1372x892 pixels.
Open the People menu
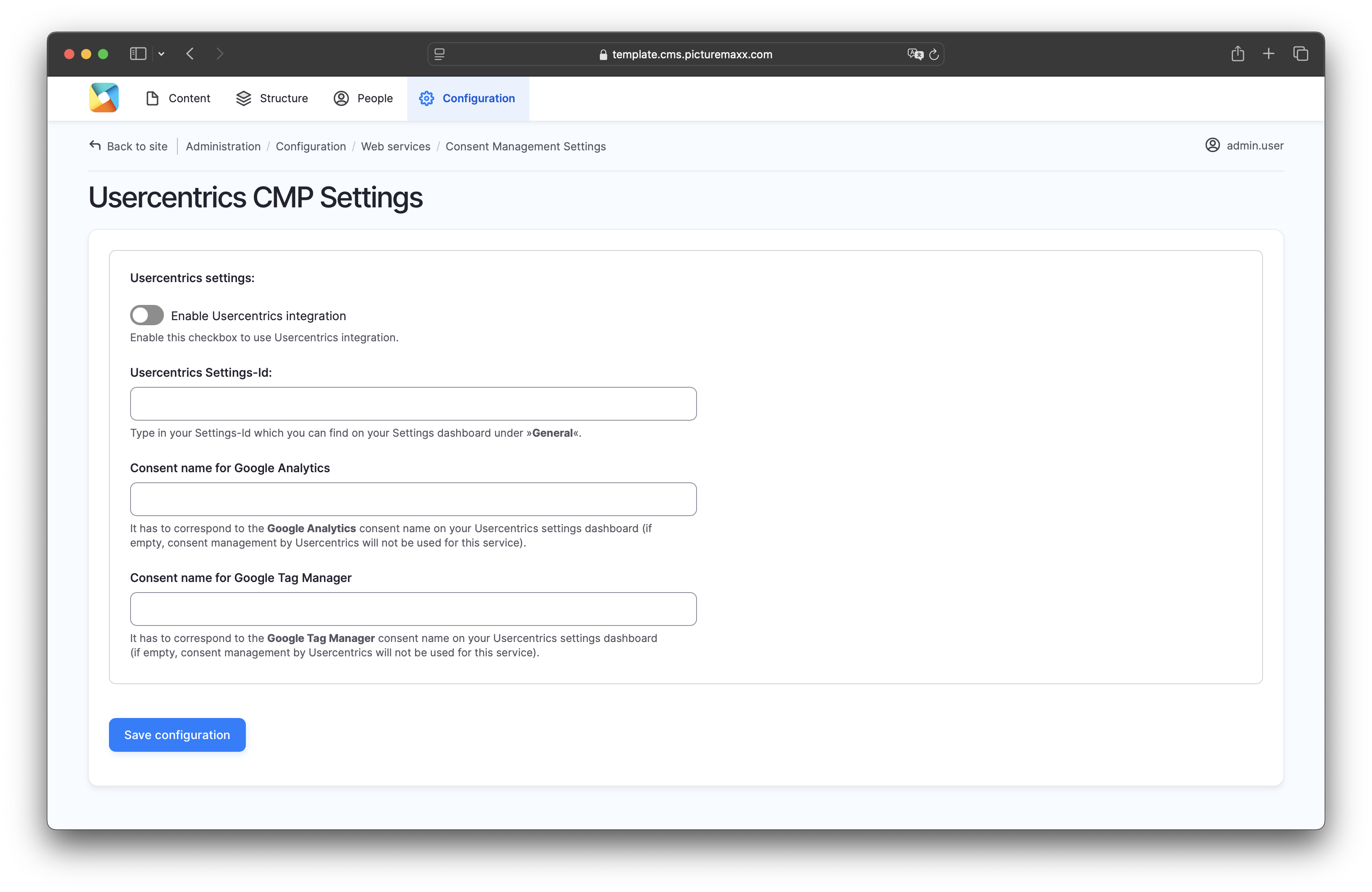click(363, 98)
